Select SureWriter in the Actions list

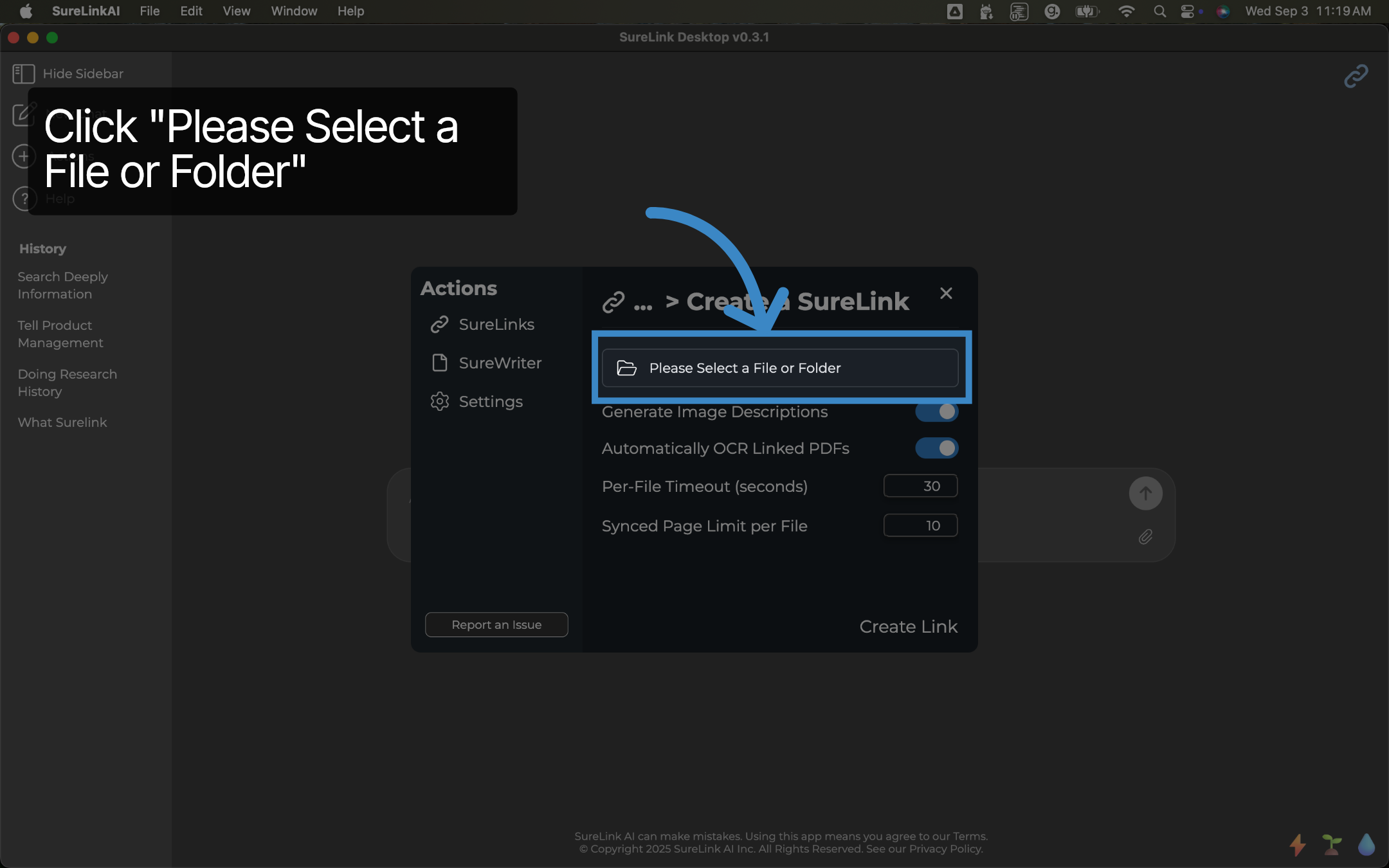point(487,363)
